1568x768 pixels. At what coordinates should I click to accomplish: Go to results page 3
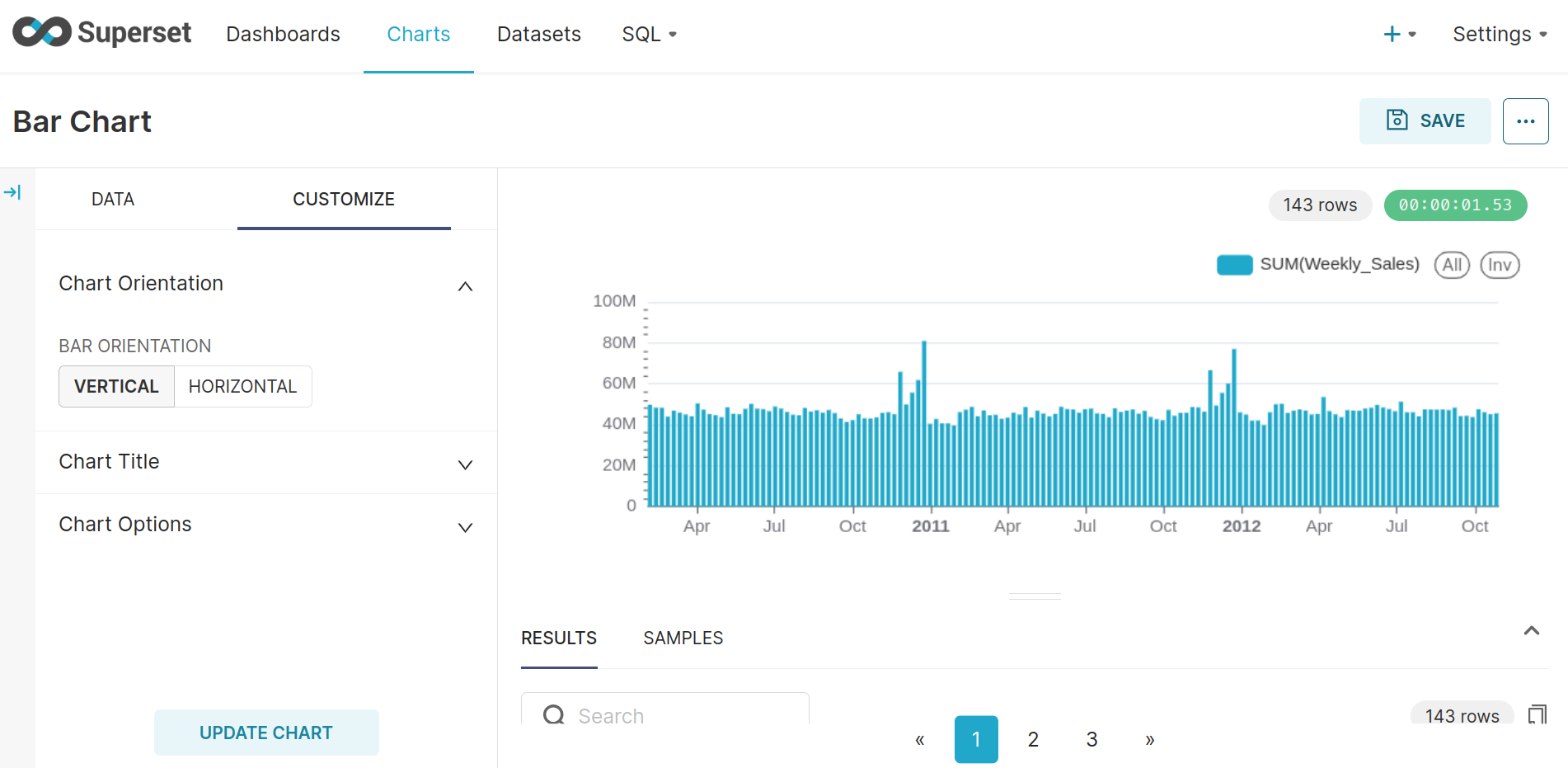[1091, 739]
